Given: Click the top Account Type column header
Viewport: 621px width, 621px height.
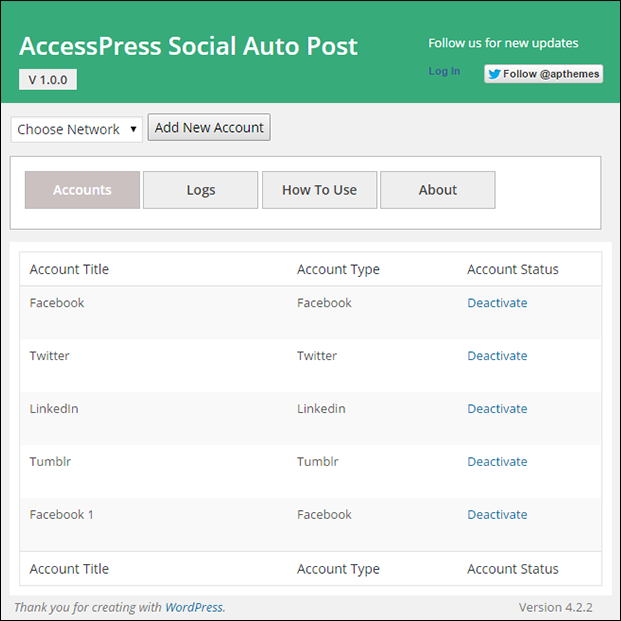Looking at the screenshot, I should click(x=339, y=269).
